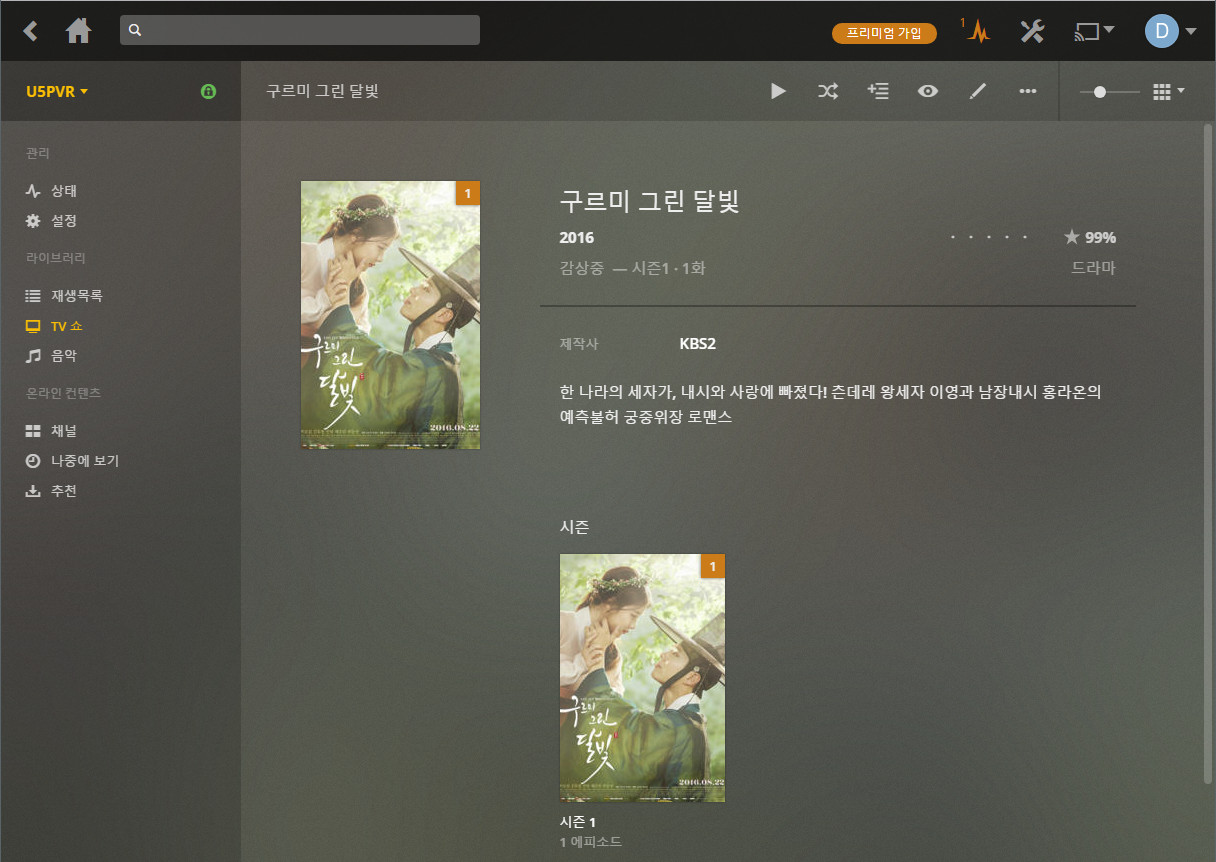Select 재생목록 in the sidebar
Screen dimensions: 1216x862
tap(64, 296)
